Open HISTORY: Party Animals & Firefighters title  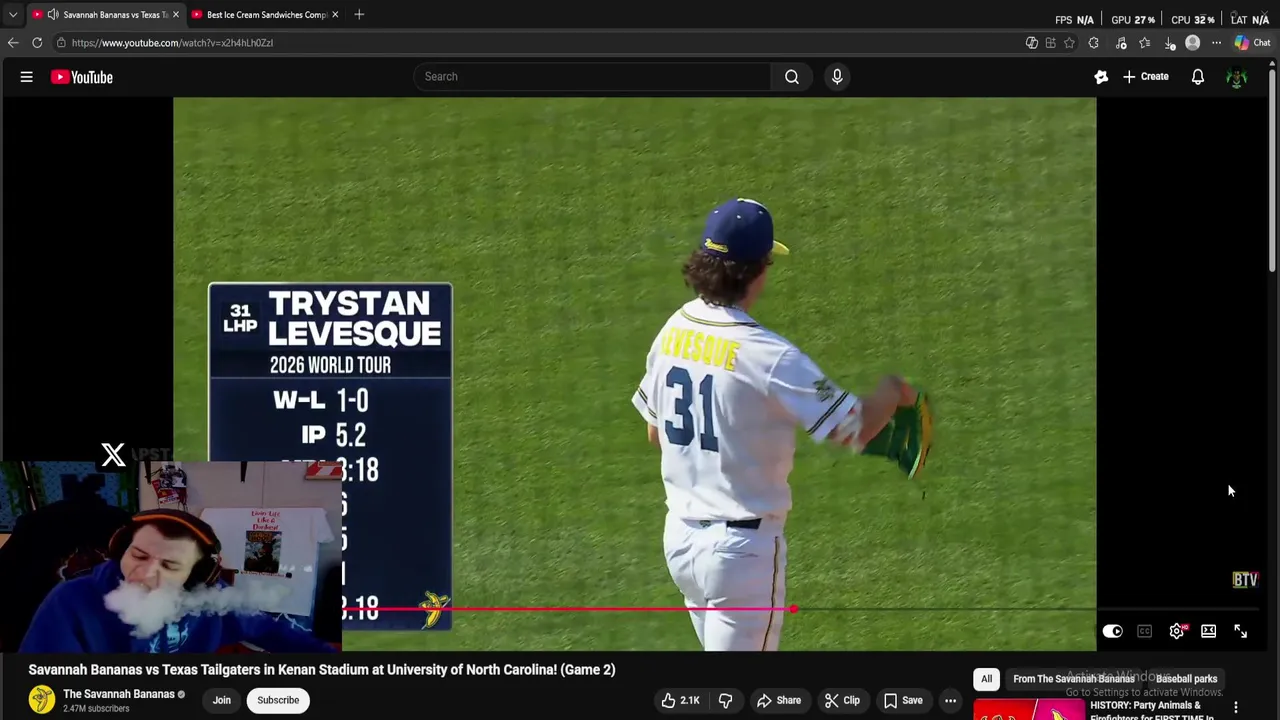click(1152, 711)
